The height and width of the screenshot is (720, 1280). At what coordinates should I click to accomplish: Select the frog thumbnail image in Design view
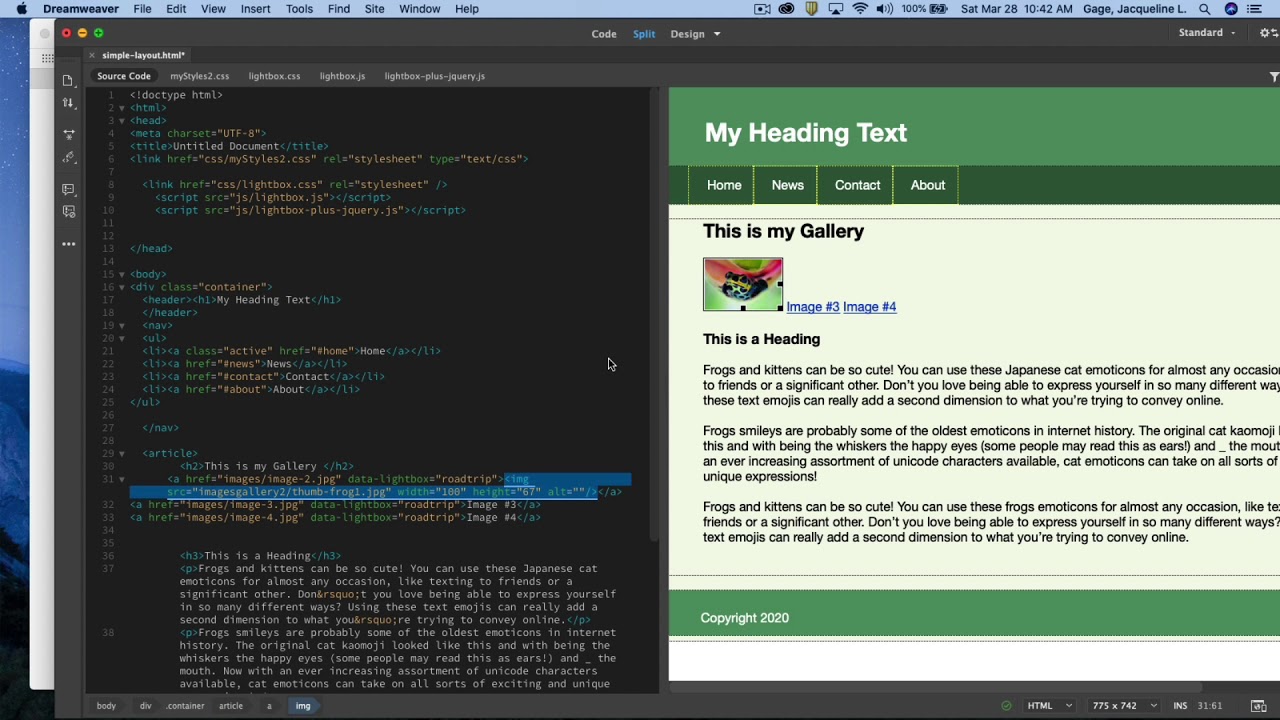[x=743, y=284]
